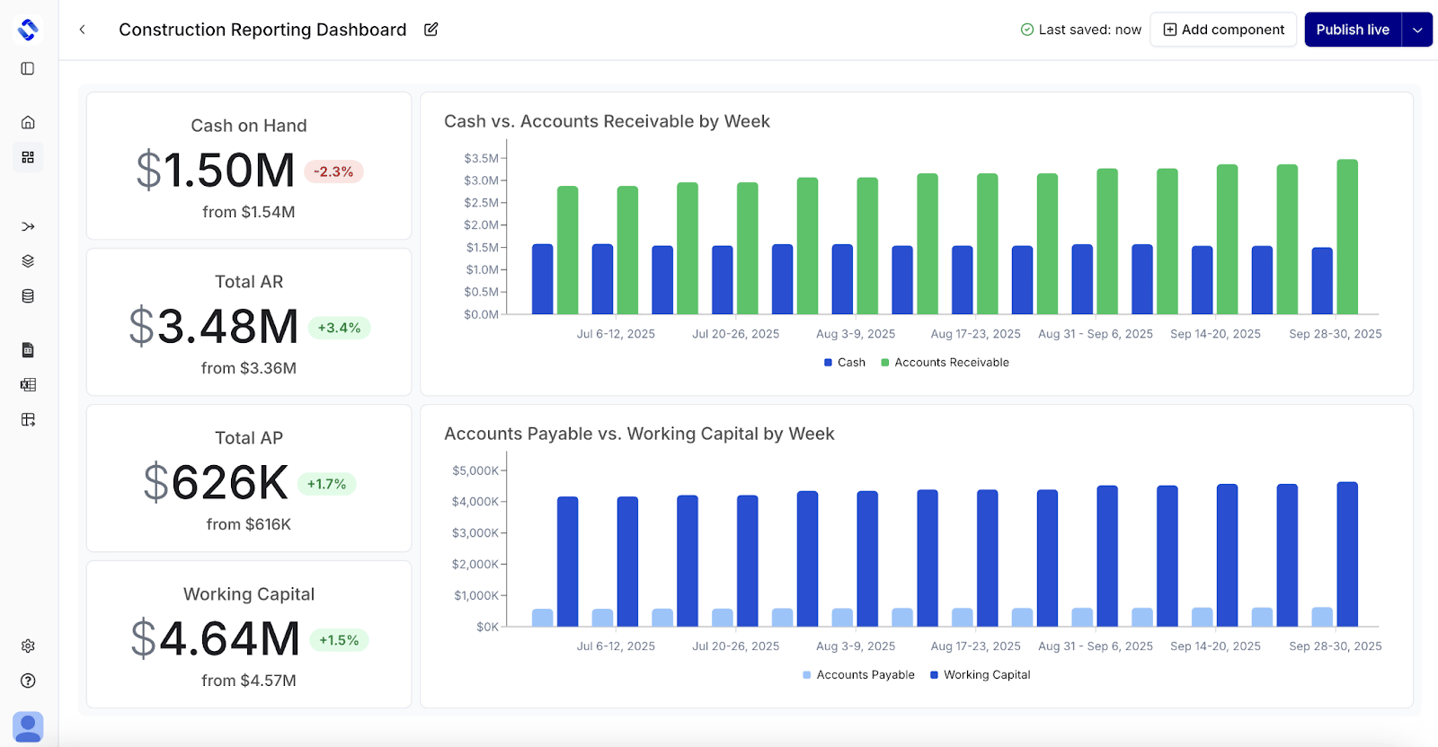The image size is (1438, 747).
Task: Click the green saved checkmark icon
Action: coord(1027,30)
